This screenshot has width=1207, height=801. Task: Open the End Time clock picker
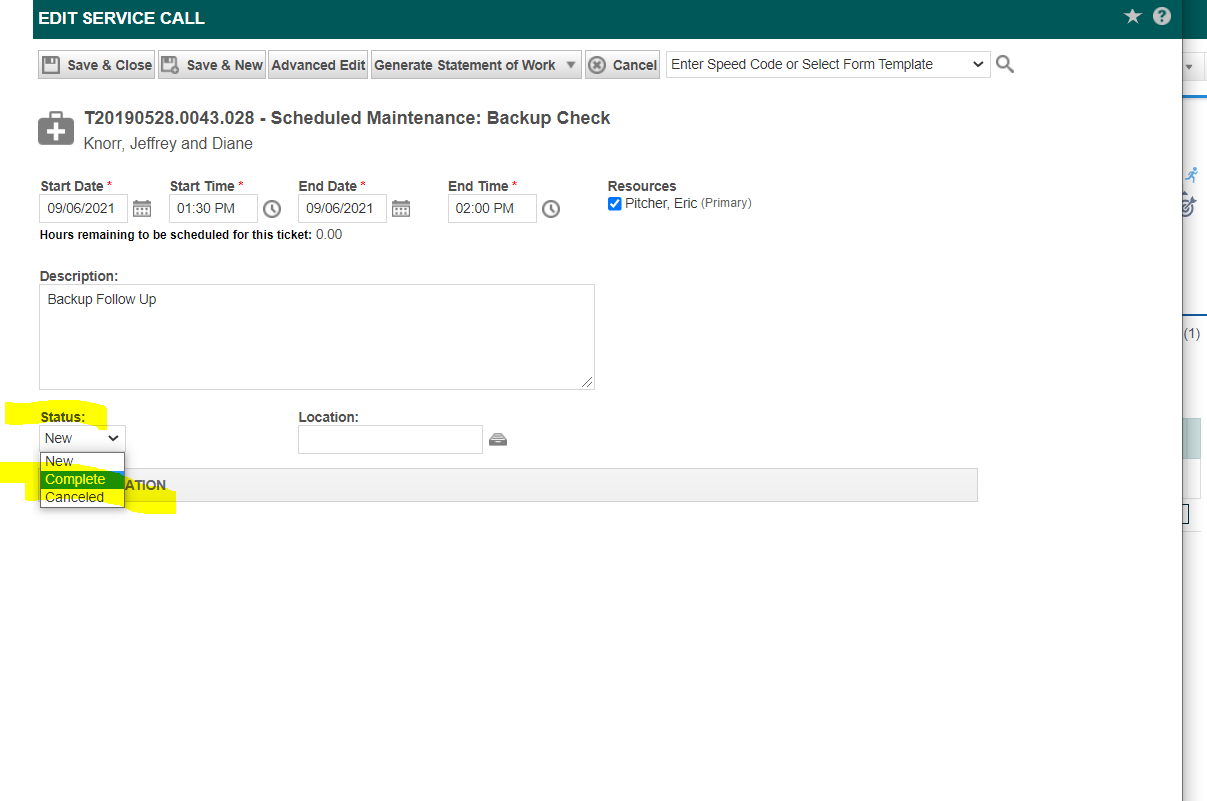point(551,209)
